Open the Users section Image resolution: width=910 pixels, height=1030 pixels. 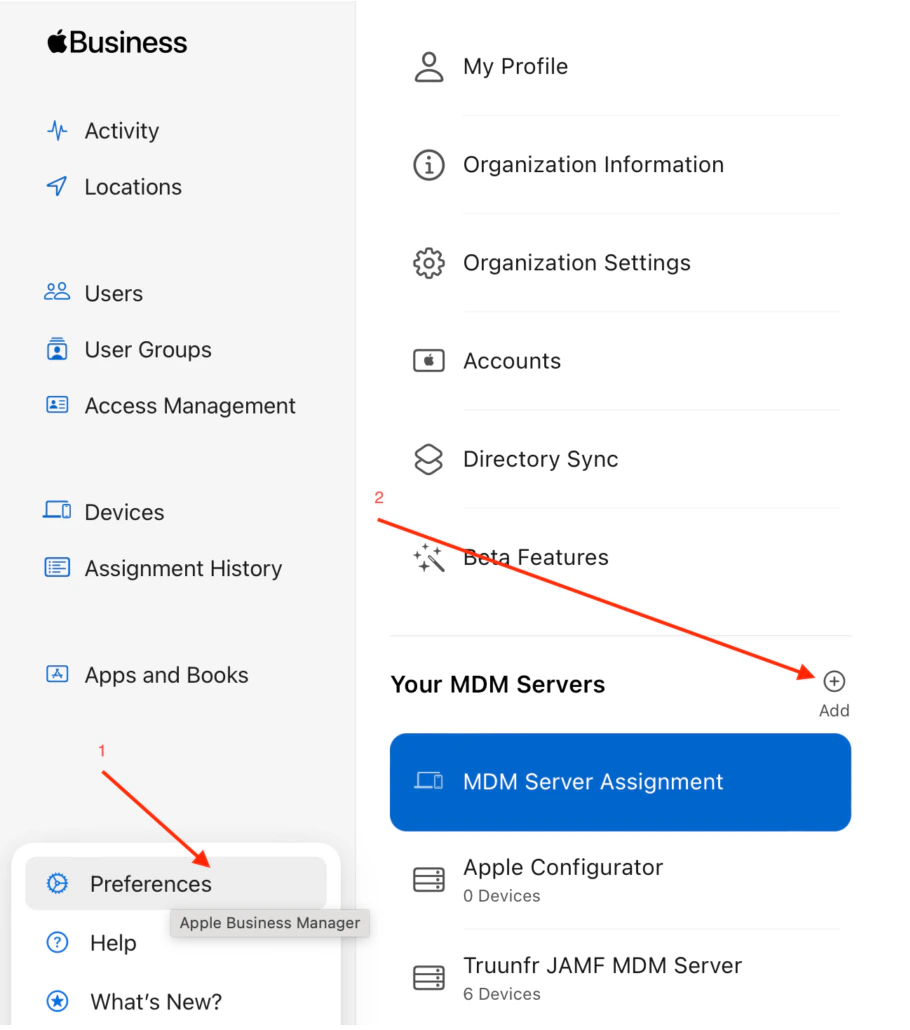(114, 294)
